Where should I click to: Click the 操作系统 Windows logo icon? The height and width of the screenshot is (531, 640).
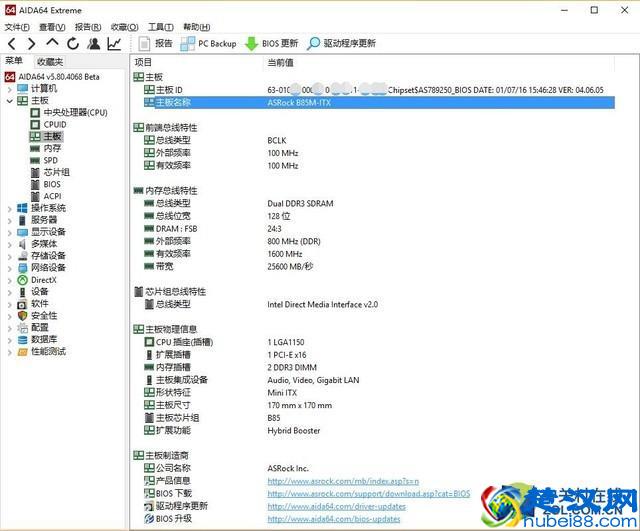click(x=22, y=208)
